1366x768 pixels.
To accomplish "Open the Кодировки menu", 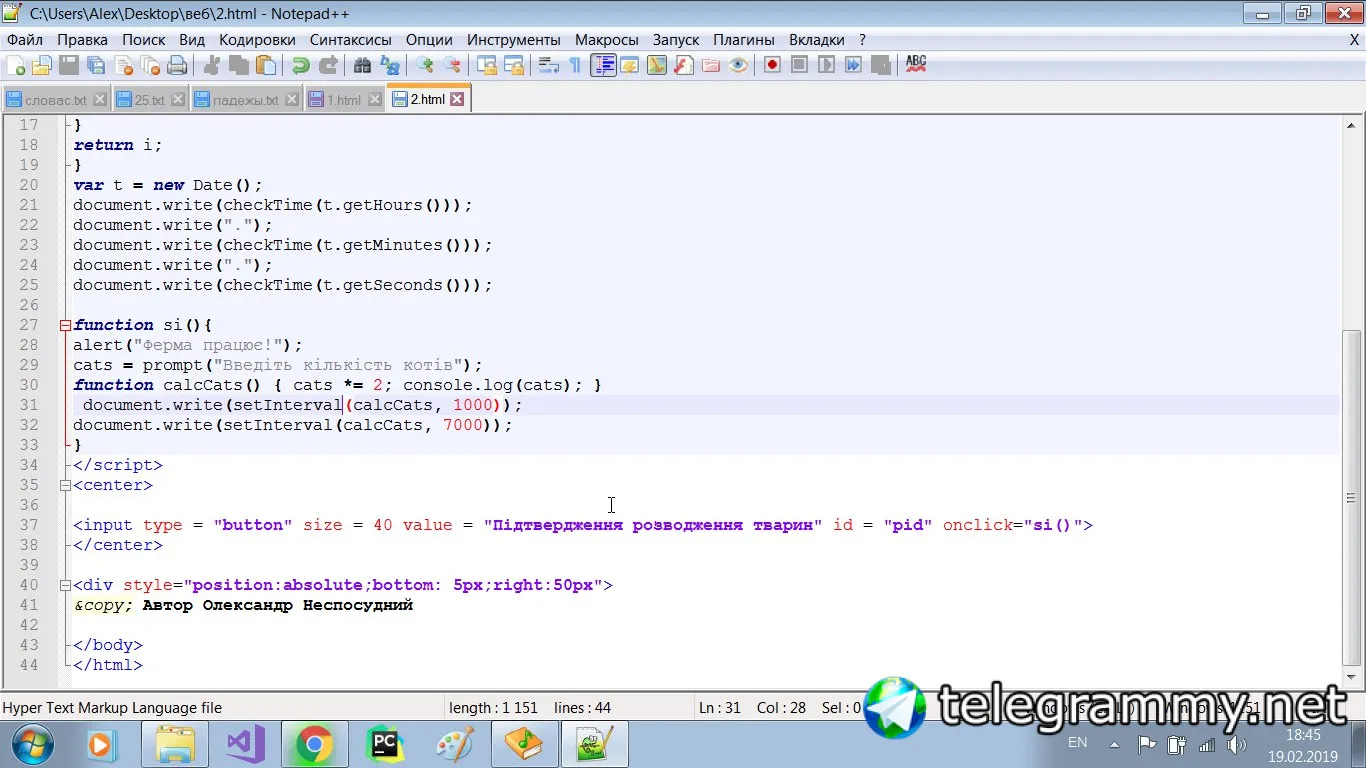I will [x=257, y=40].
